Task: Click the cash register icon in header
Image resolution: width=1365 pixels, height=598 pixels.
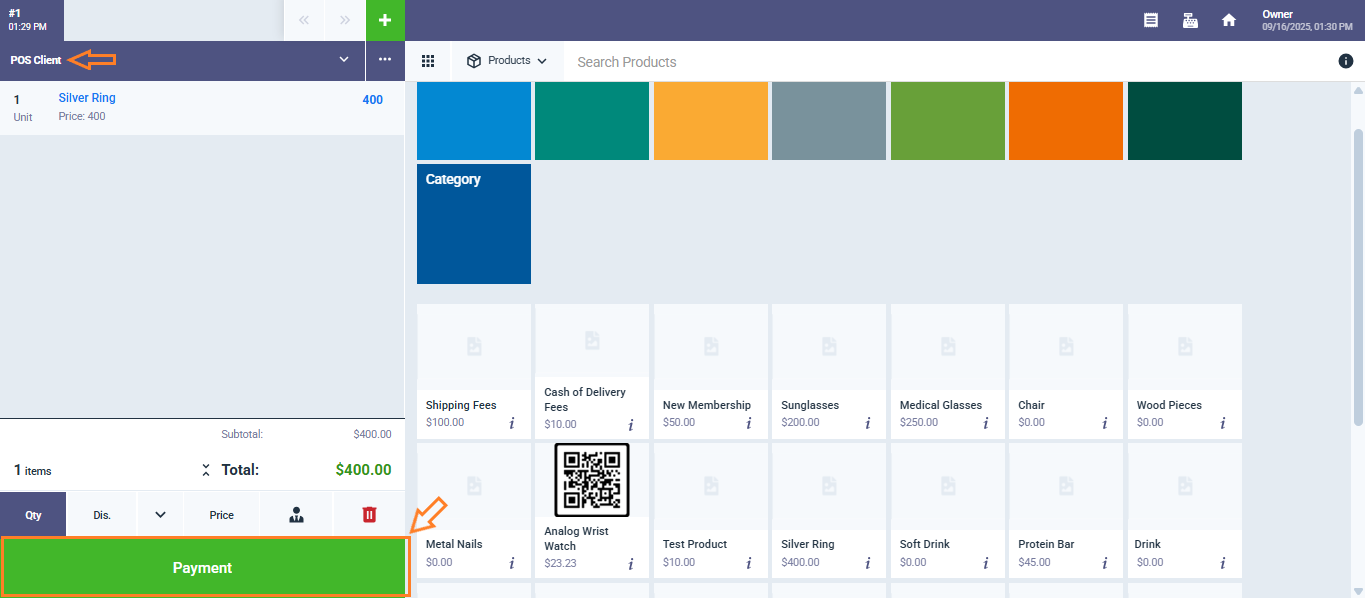Action: [x=1190, y=20]
